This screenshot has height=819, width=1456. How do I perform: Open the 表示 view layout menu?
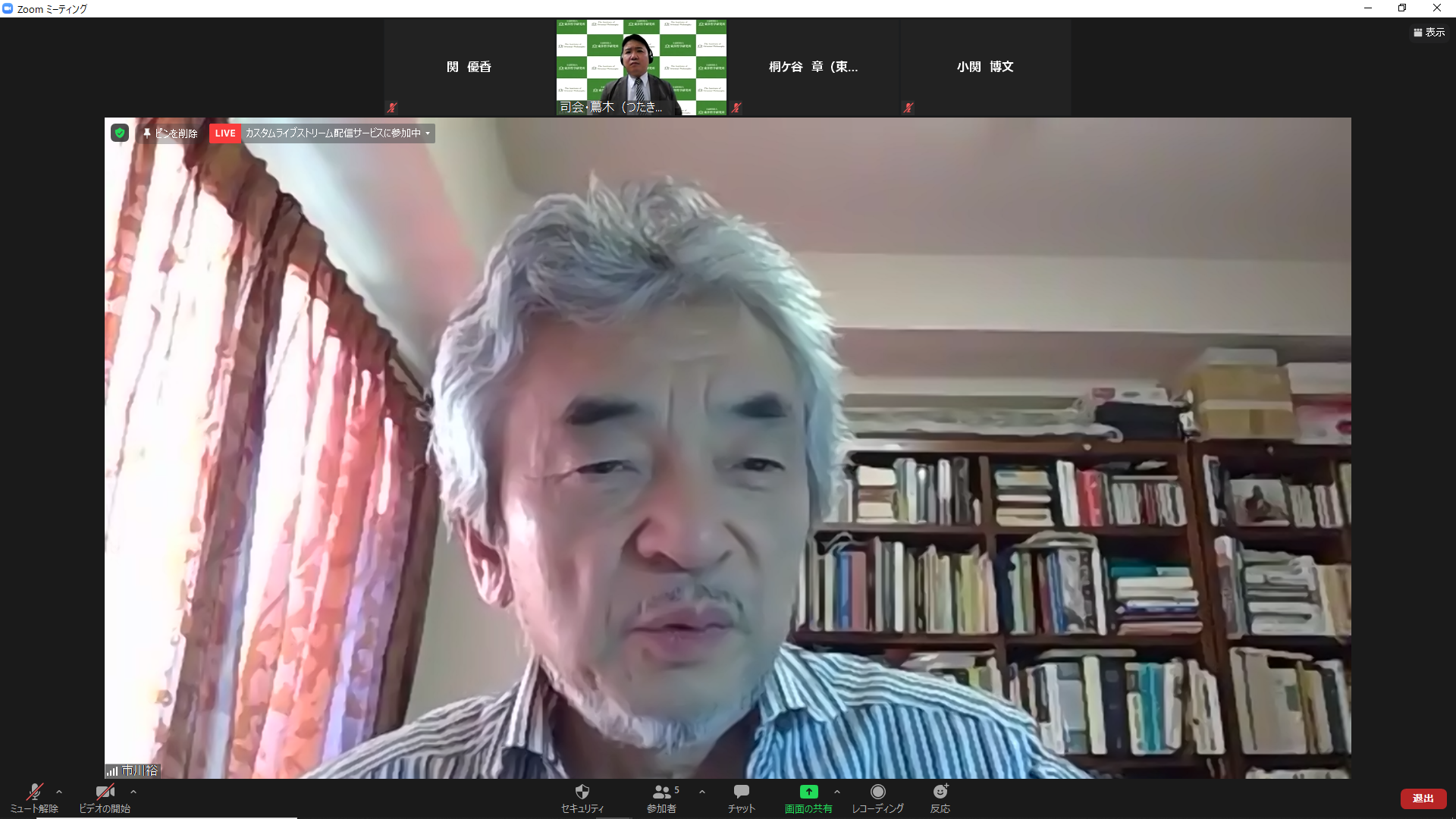coord(1429,32)
